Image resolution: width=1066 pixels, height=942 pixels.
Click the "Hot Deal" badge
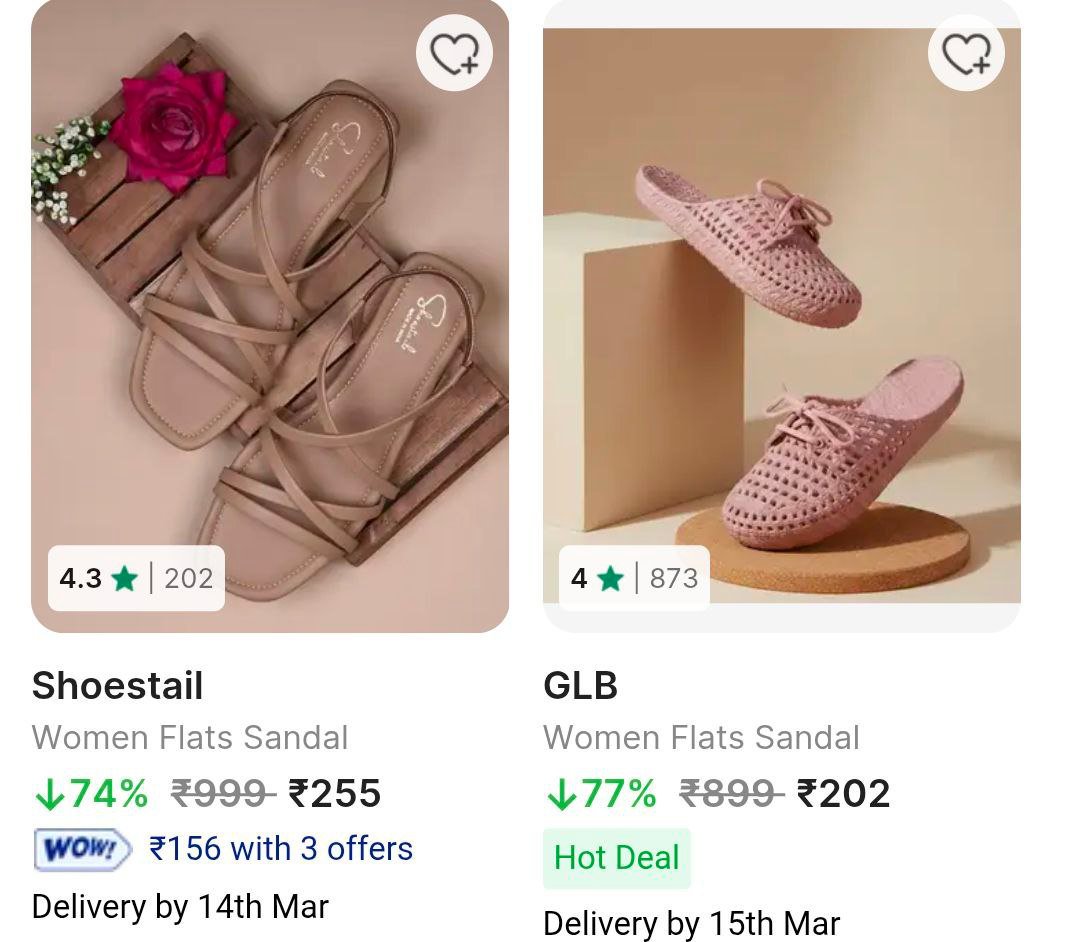(x=616, y=857)
